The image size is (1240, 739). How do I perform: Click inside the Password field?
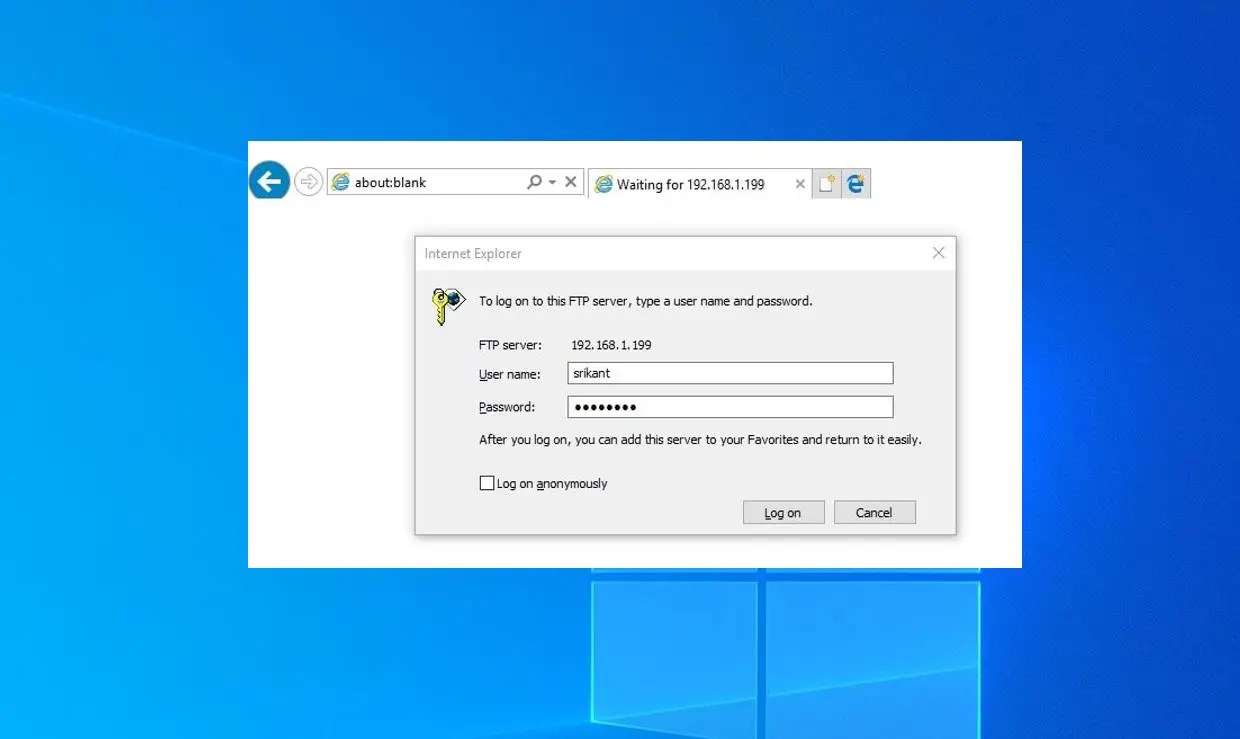730,406
